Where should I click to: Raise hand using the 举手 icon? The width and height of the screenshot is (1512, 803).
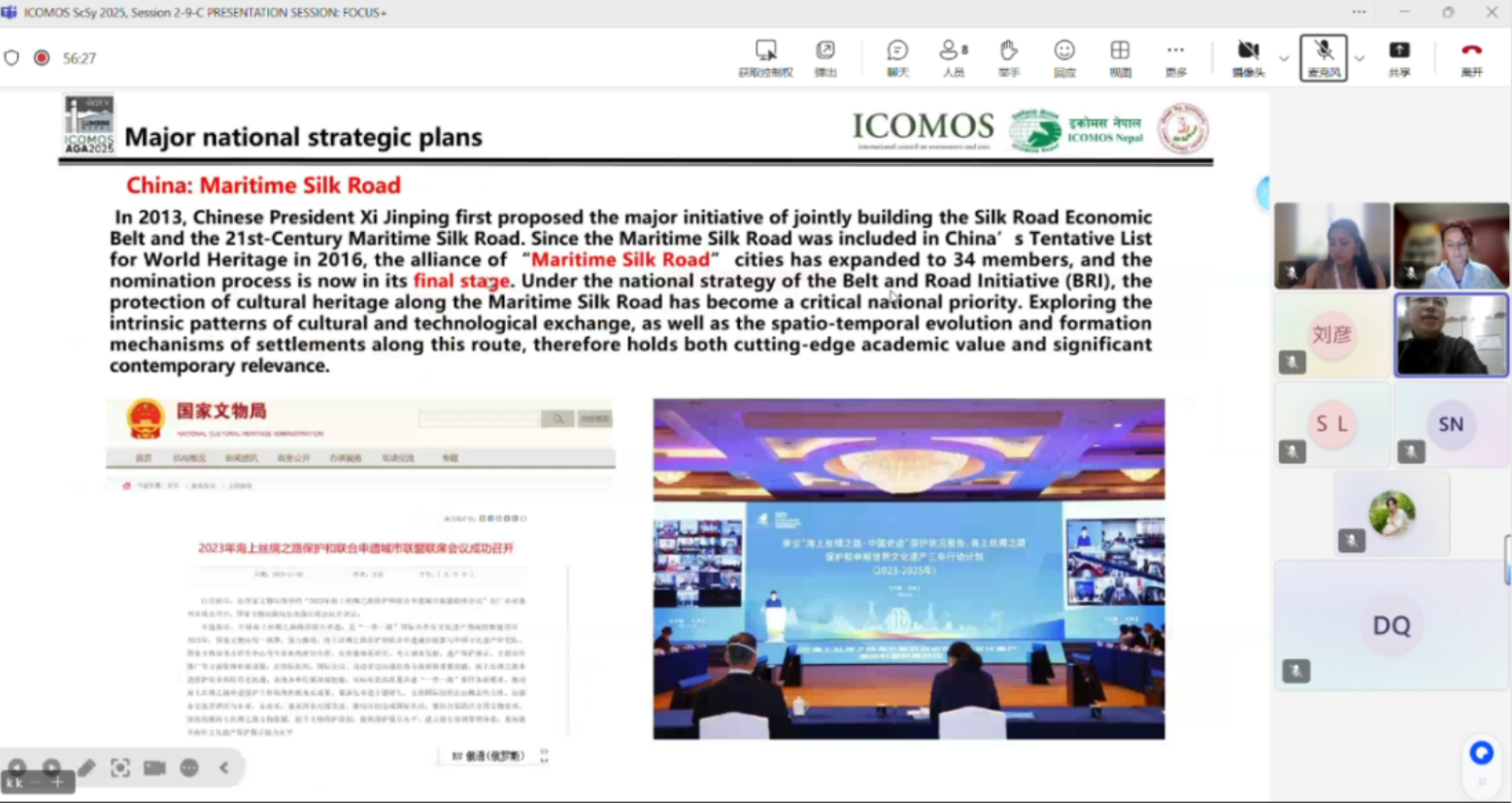coord(1009,57)
